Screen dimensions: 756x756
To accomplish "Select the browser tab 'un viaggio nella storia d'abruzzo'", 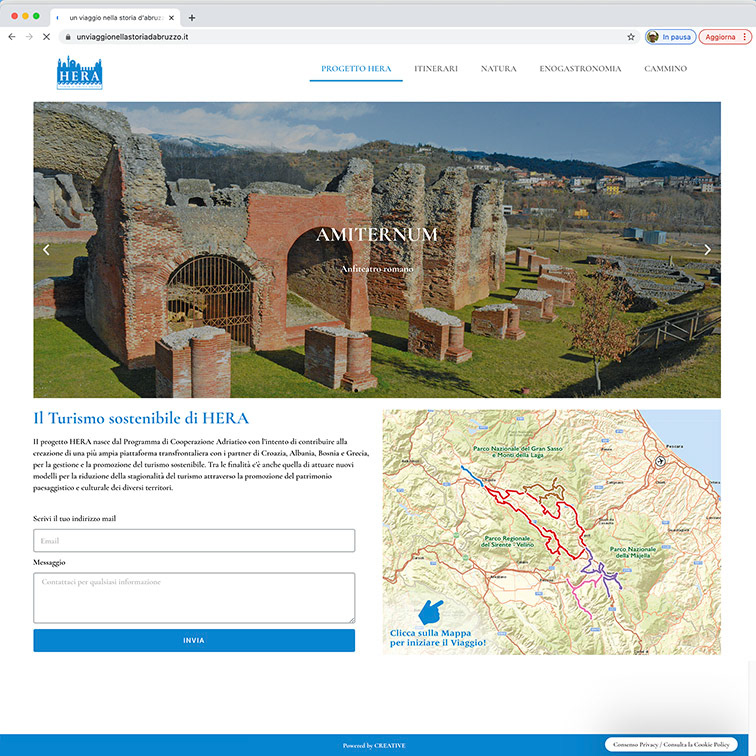I will coord(115,18).
